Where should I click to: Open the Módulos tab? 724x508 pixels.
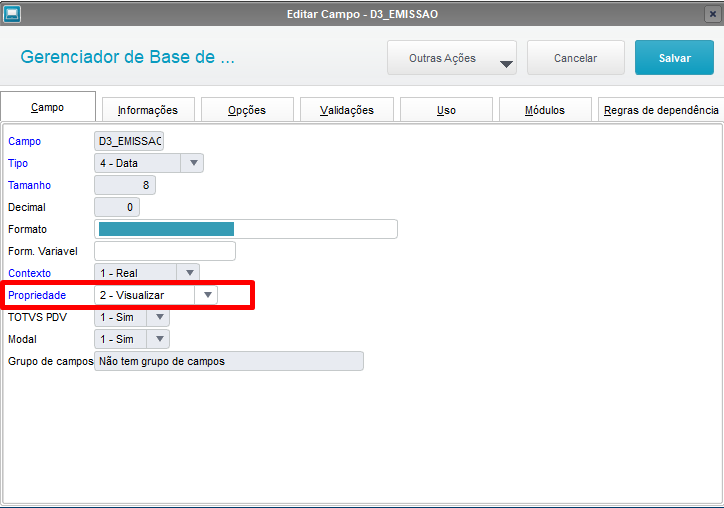click(x=545, y=110)
